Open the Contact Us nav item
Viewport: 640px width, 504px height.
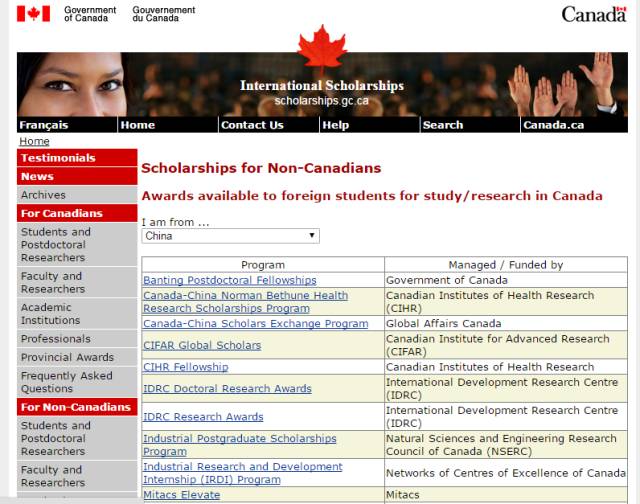(269, 125)
